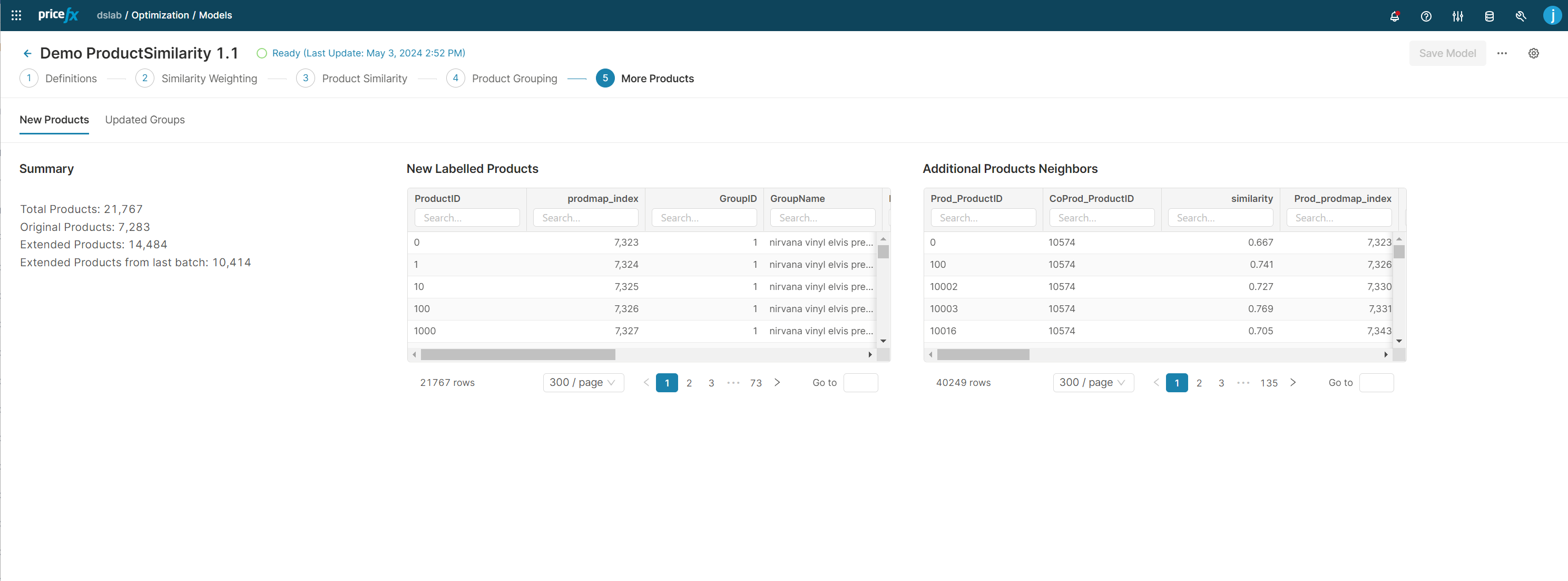Click the ProductID search field
The image size is (1568, 581).
point(467,218)
